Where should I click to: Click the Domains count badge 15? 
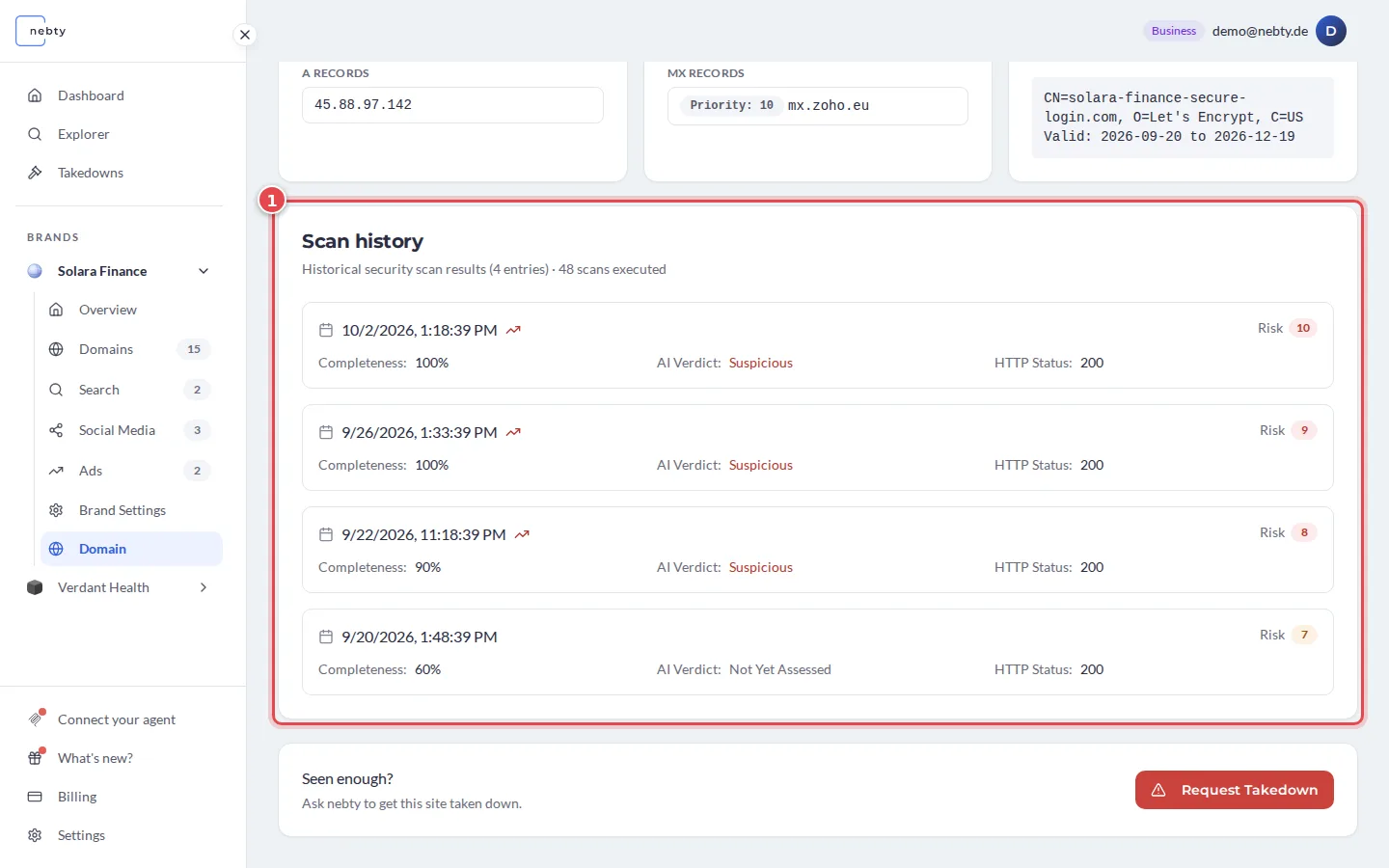(x=194, y=349)
